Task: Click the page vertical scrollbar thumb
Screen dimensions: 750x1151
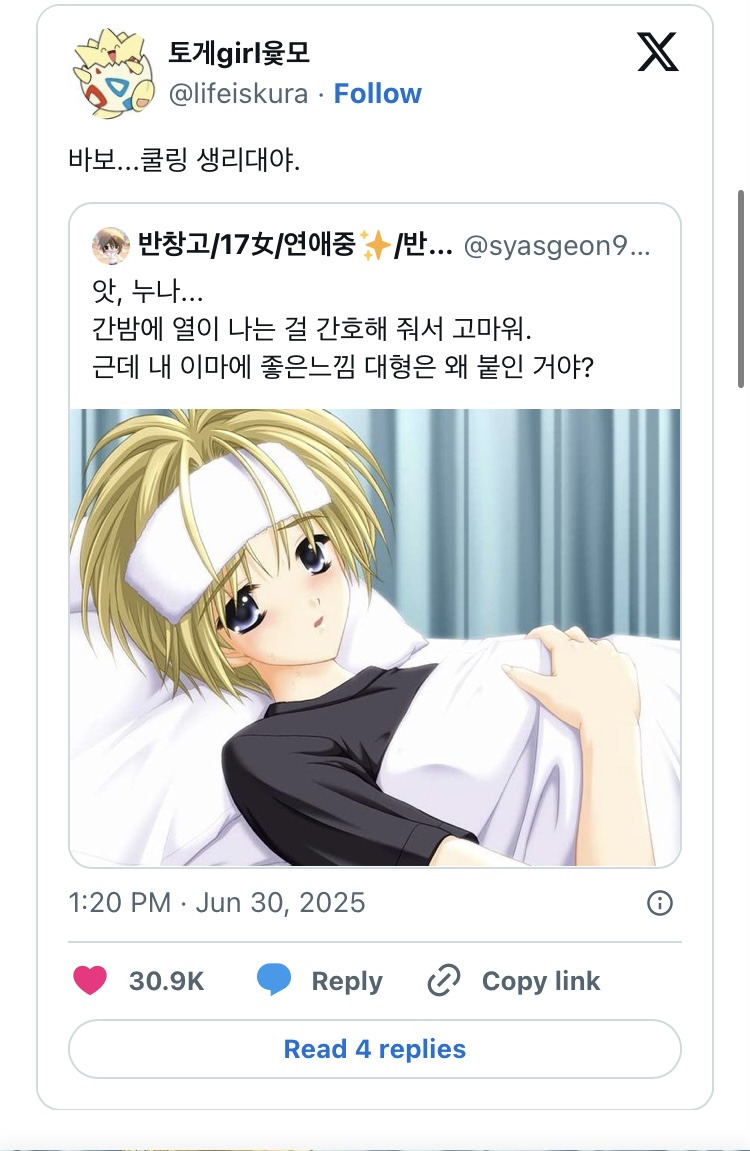Action: [x=741, y=288]
